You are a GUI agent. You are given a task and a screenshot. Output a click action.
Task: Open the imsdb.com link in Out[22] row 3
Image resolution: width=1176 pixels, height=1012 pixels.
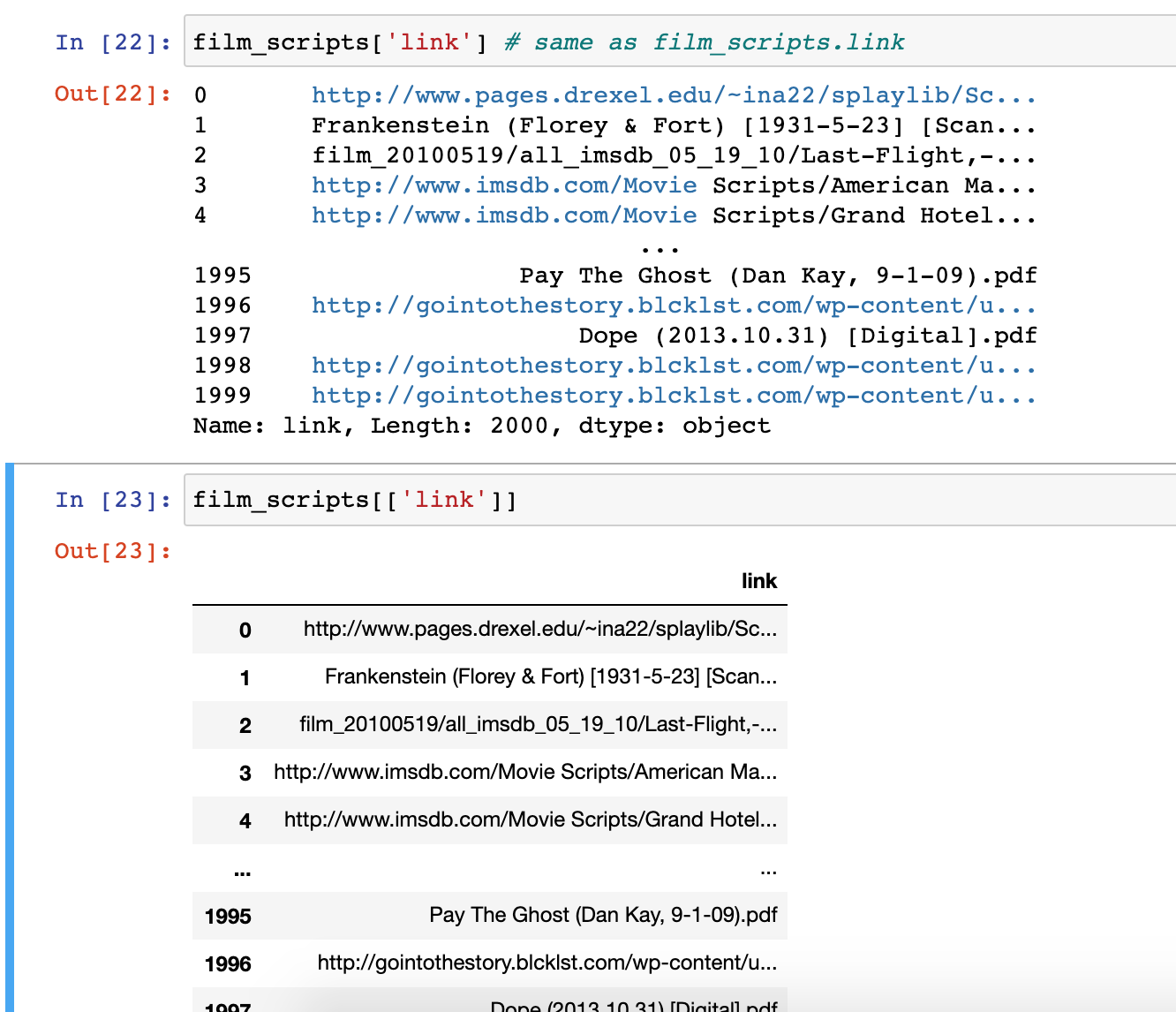pyautogui.click(x=504, y=185)
